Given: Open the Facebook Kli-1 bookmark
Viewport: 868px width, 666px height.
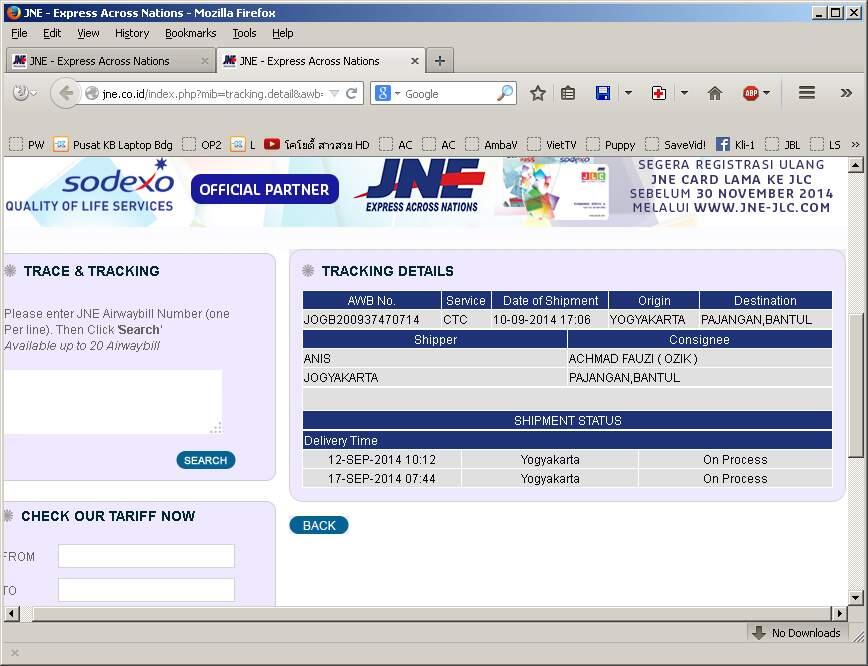Looking at the screenshot, I should 736,145.
